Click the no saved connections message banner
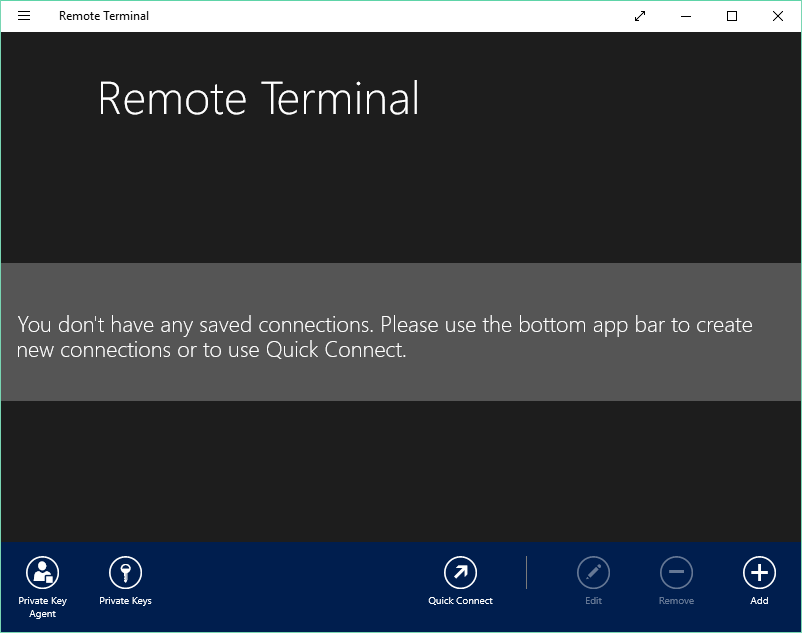 tap(400, 337)
